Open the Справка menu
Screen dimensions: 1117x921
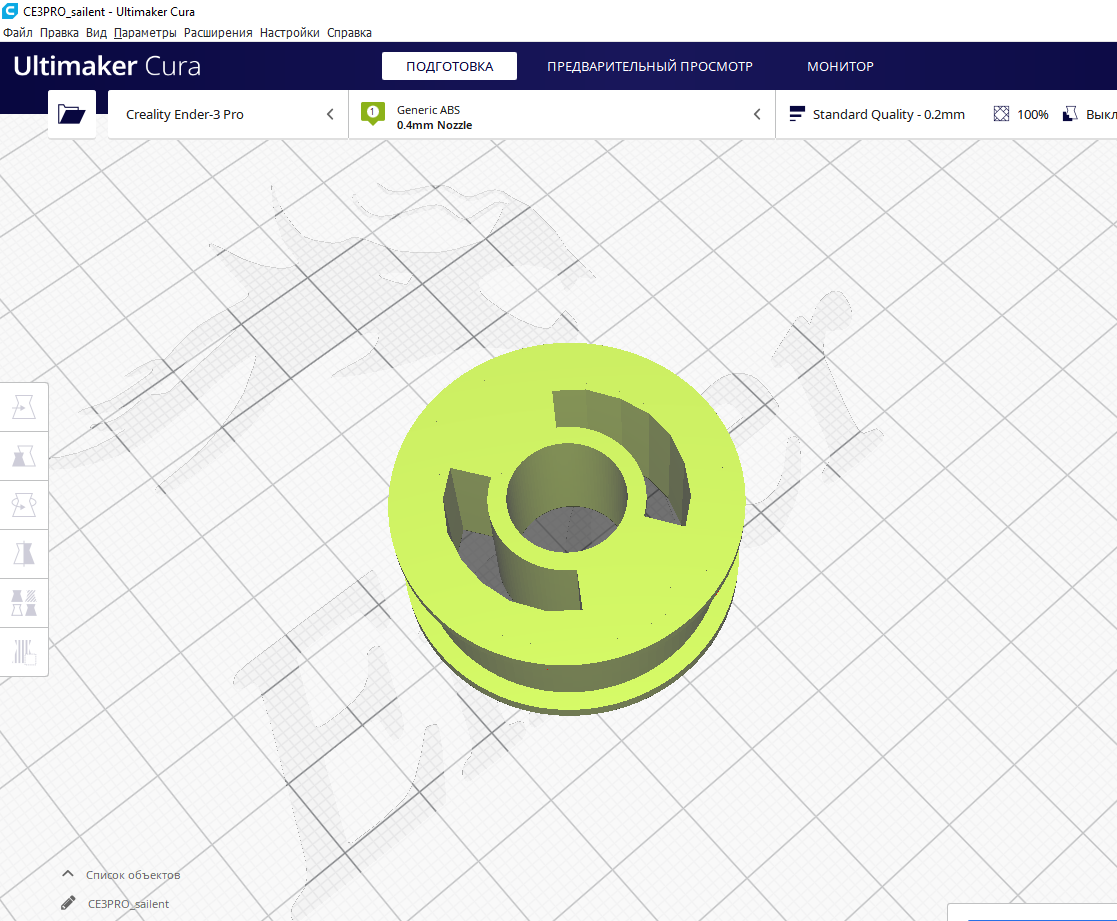click(x=349, y=33)
